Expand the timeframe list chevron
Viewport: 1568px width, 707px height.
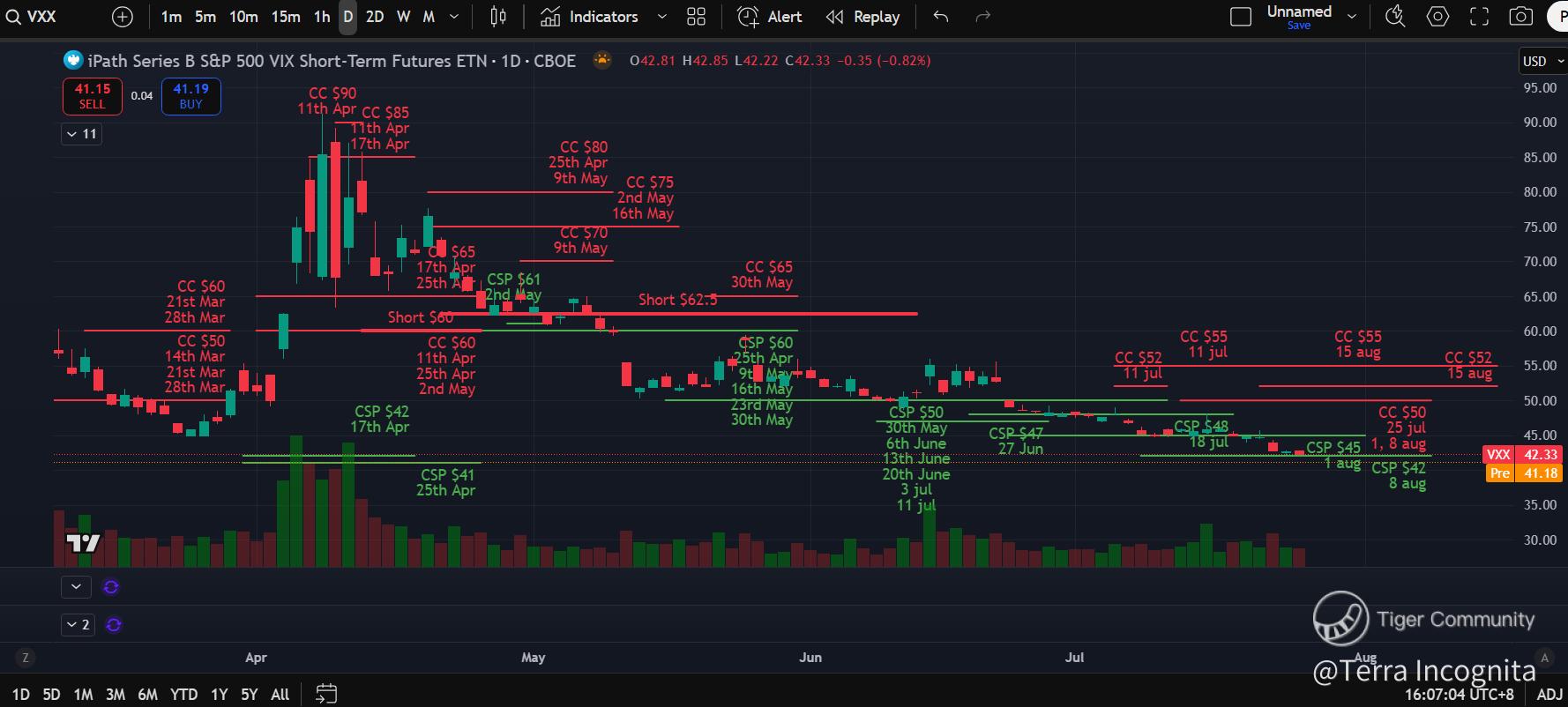[x=454, y=17]
